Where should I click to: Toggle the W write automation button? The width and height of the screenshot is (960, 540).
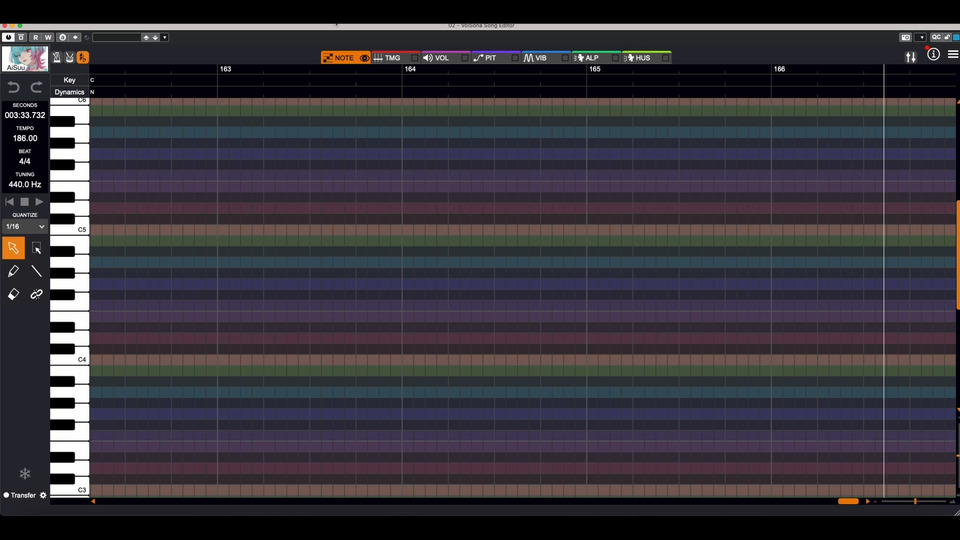[x=48, y=37]
